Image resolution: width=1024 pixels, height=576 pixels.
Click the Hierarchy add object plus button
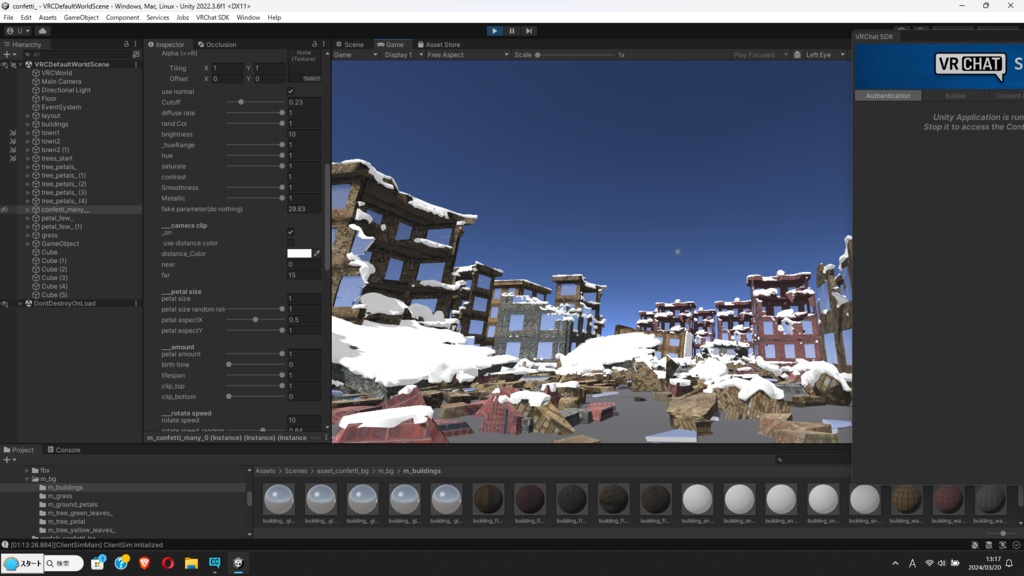tap(8, 54)
